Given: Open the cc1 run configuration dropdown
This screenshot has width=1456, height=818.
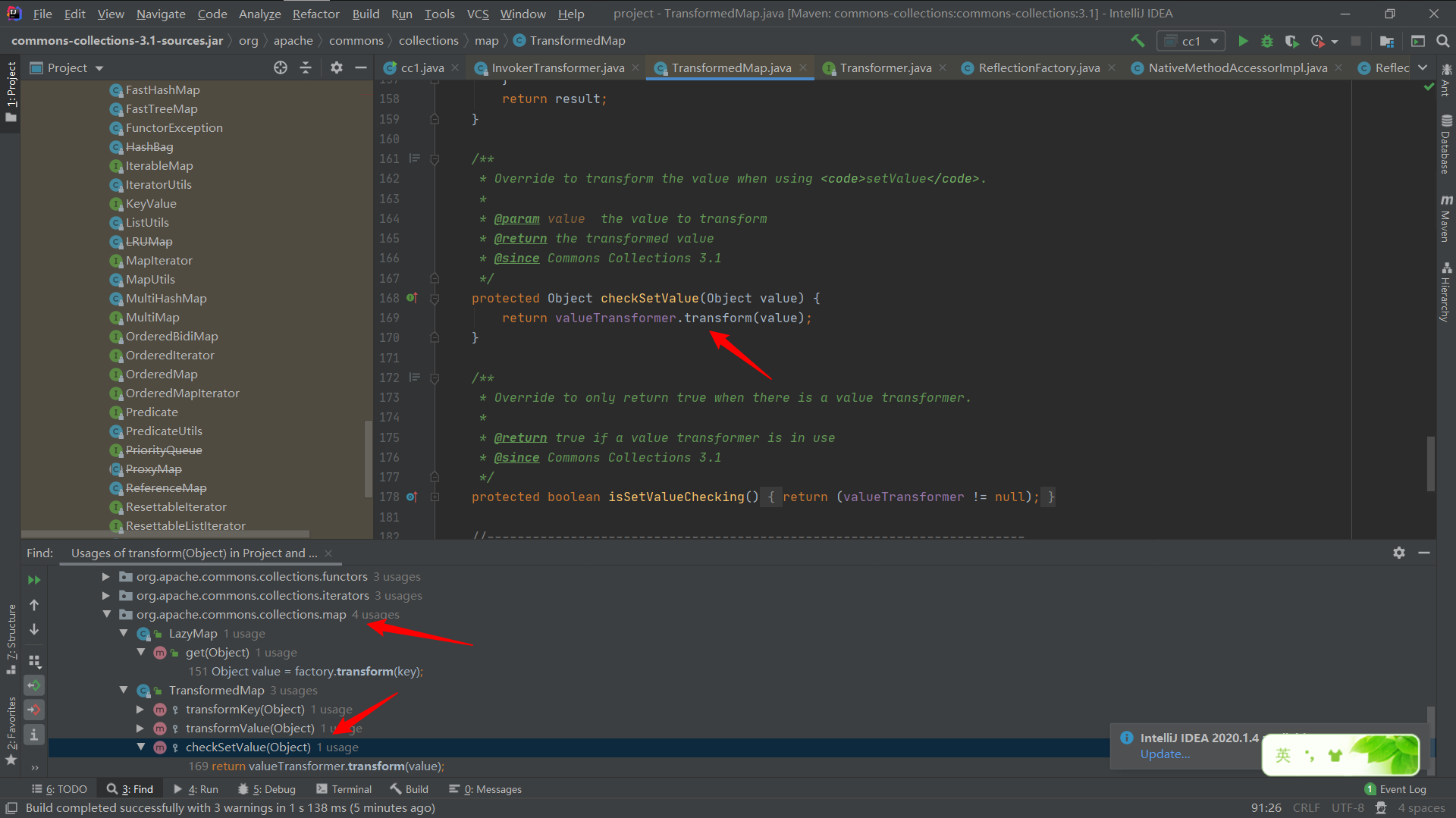Looking at the screenshot, I should pyautogui.click(x=1191, y=41).
